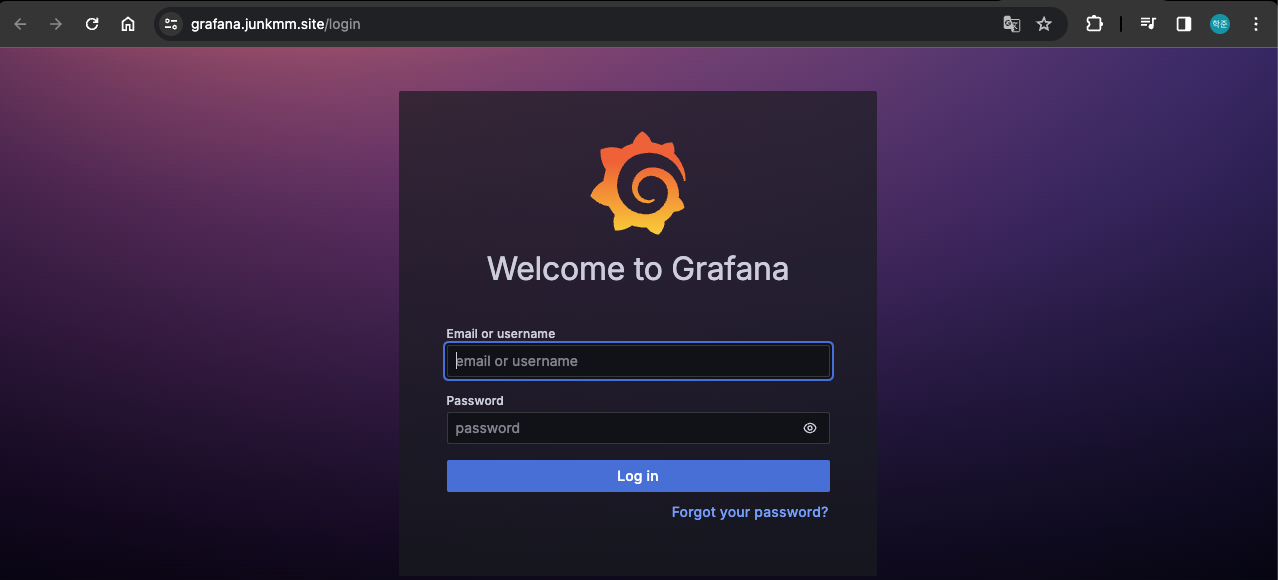Open the browser home page
Image resolution: width=1278 pixels, height=580 pixels.
[x=128, y=24]
